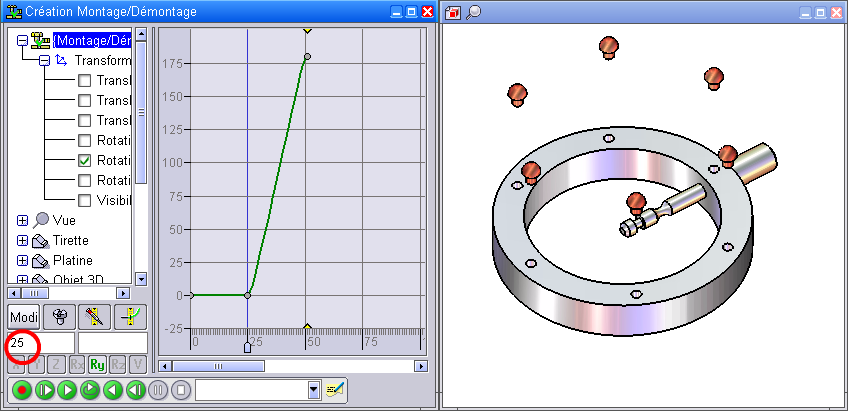Toggle the green Ry axis button

[97, 365]
